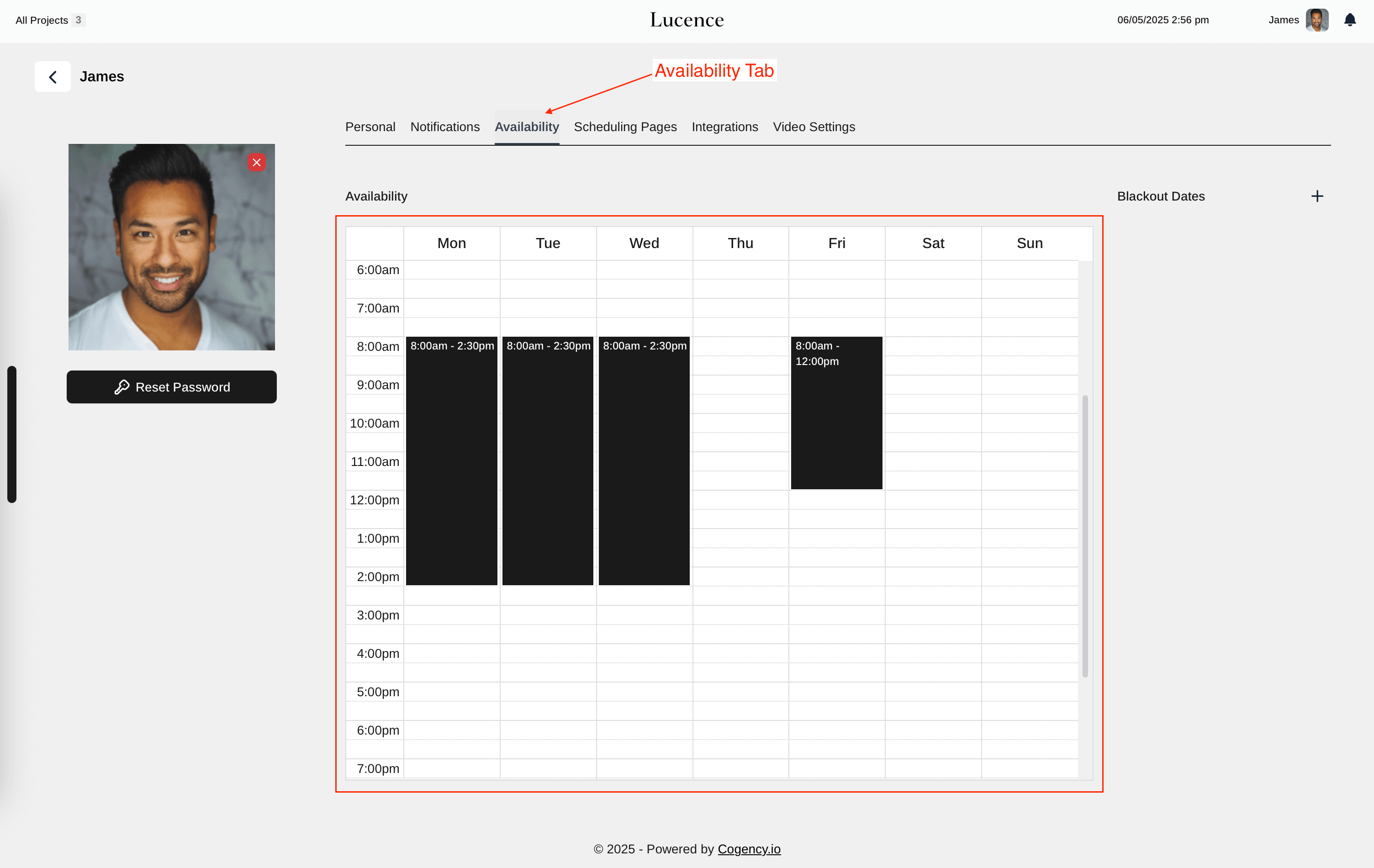This screenshot has height=868, width=1374.
Task: Add a blackout date with plus icon
Action: (x=1317, y=196)
